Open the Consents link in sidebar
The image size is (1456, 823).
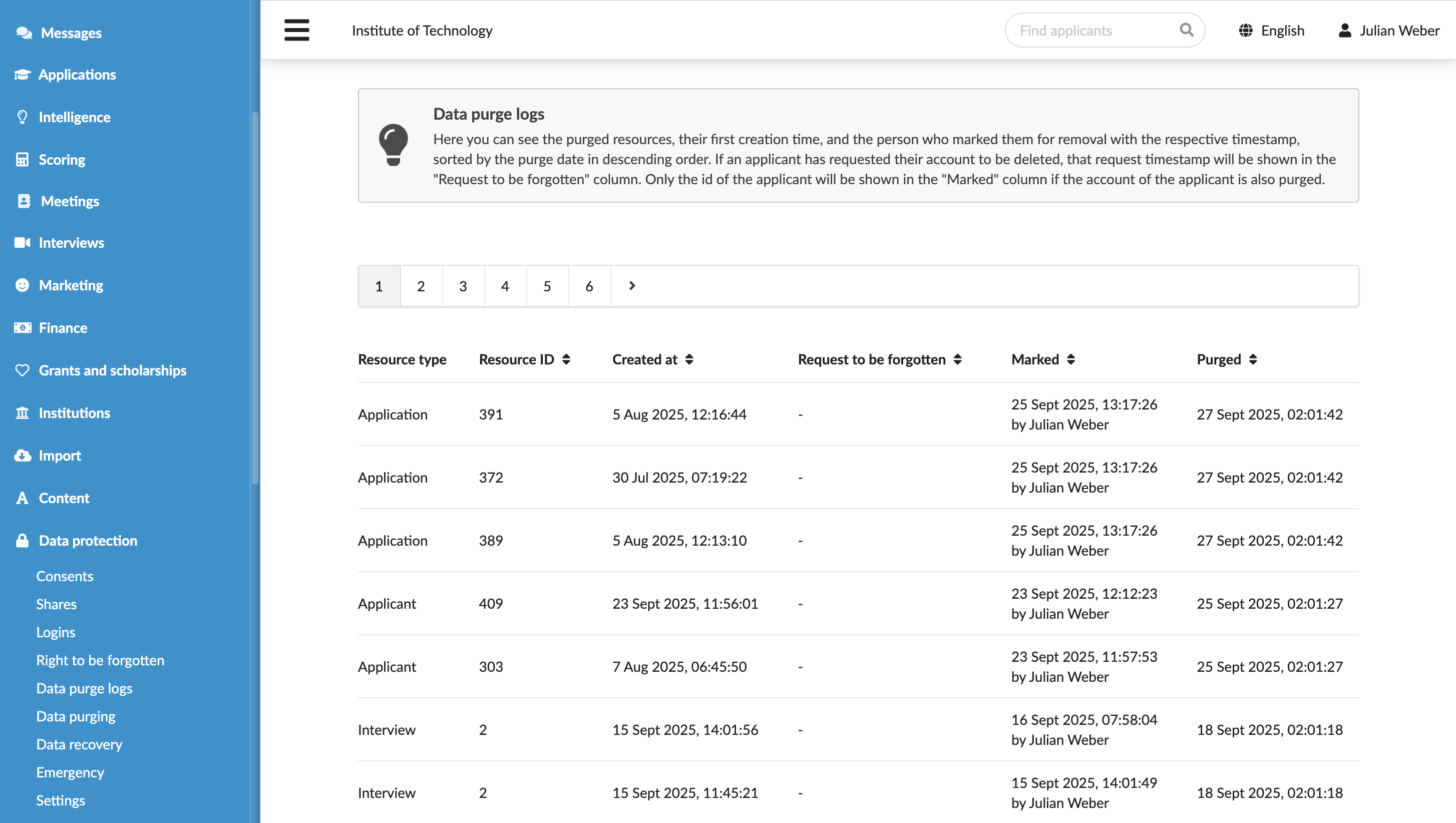point(65,575)
